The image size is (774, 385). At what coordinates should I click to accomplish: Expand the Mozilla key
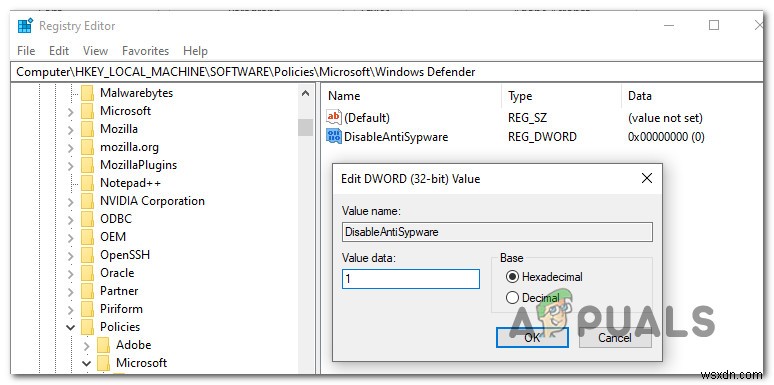point(71,130)
